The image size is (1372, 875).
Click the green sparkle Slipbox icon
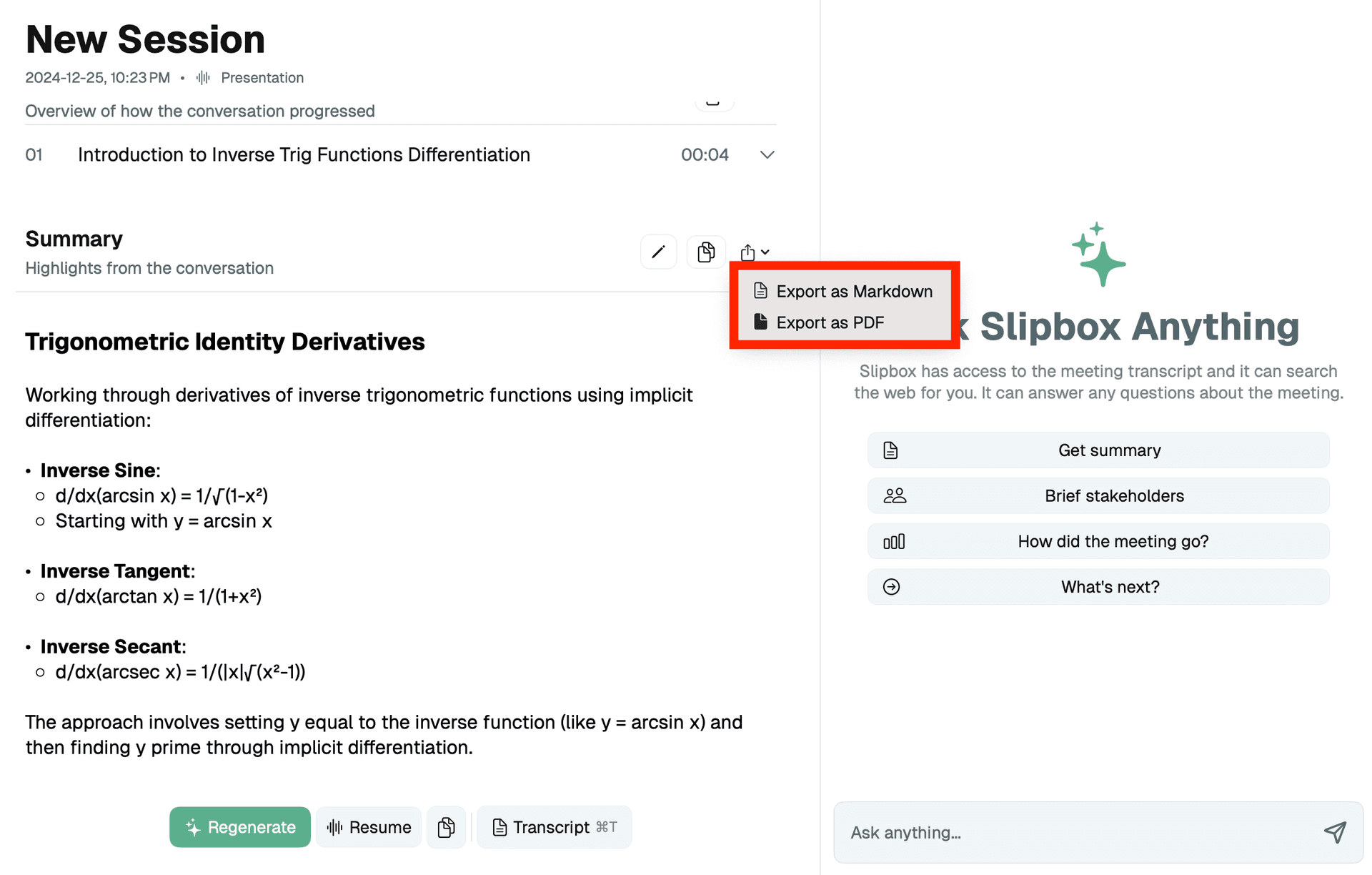click(x=1098, y=254)
